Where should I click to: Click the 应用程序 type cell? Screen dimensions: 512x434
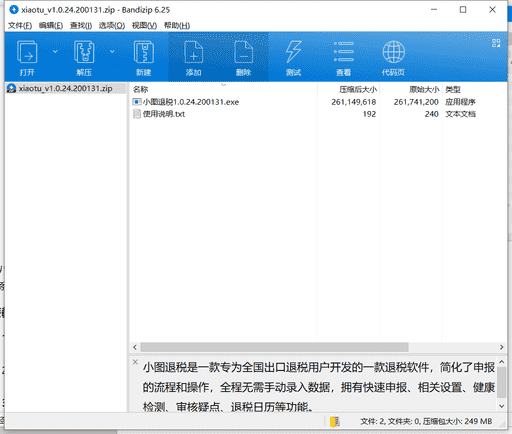[x=460, y=102]
